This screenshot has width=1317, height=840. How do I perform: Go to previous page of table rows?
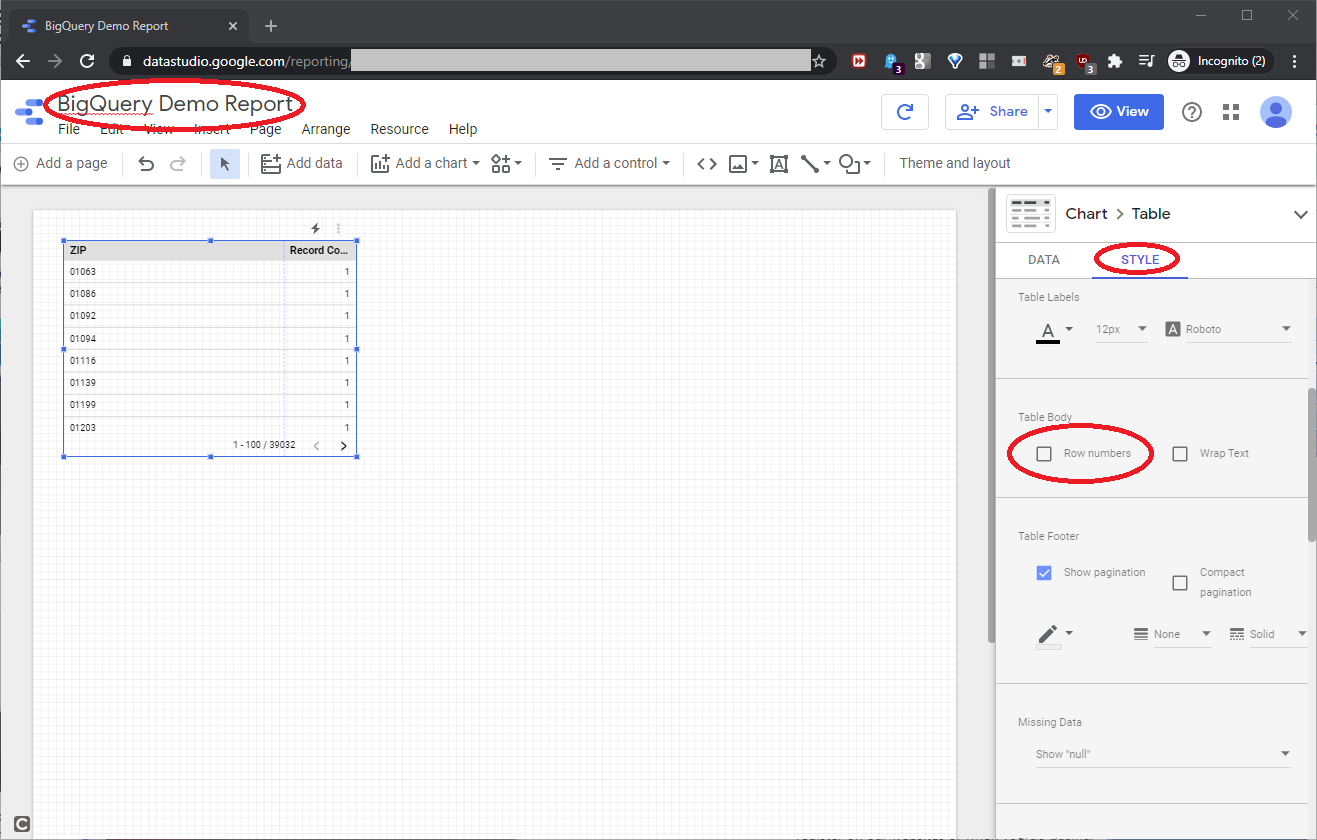click(317, 445)
